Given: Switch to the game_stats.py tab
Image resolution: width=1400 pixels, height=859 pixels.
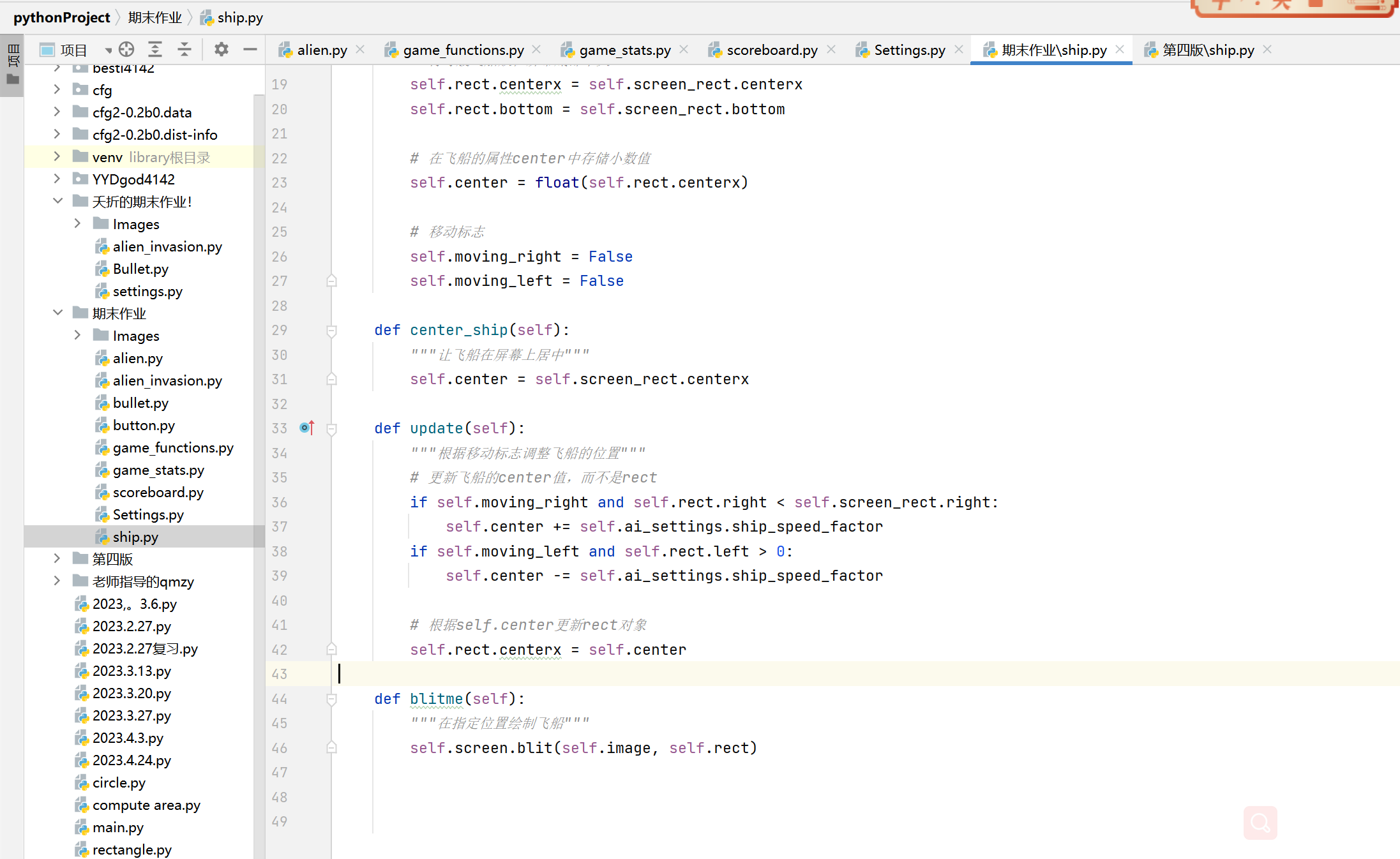Looking at the screenshot, I should coord(624,50).
